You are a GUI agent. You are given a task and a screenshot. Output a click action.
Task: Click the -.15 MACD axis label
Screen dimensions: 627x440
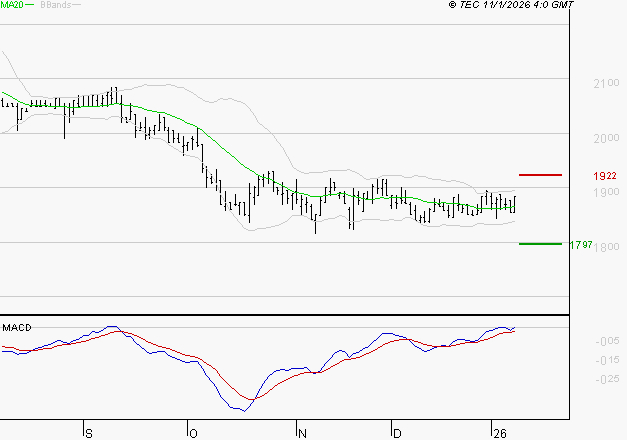[x=604, y=360]
